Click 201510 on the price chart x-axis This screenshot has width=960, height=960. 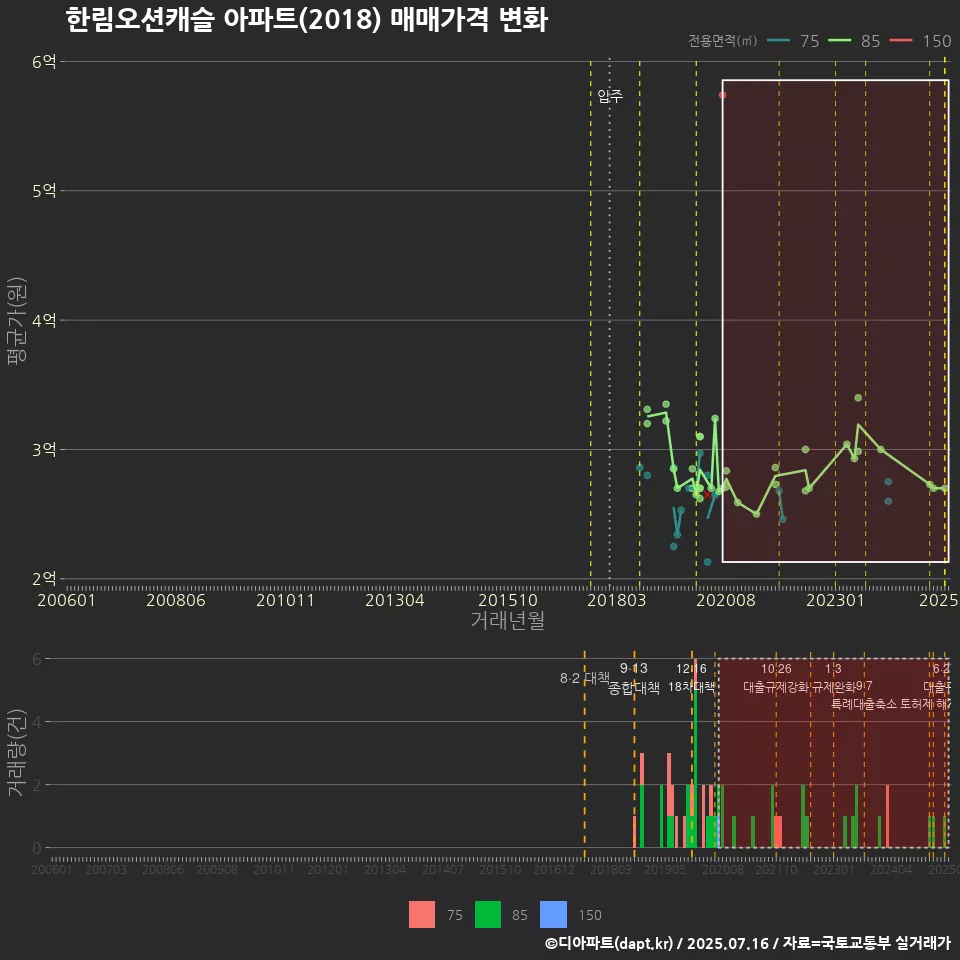pos(508,600)
